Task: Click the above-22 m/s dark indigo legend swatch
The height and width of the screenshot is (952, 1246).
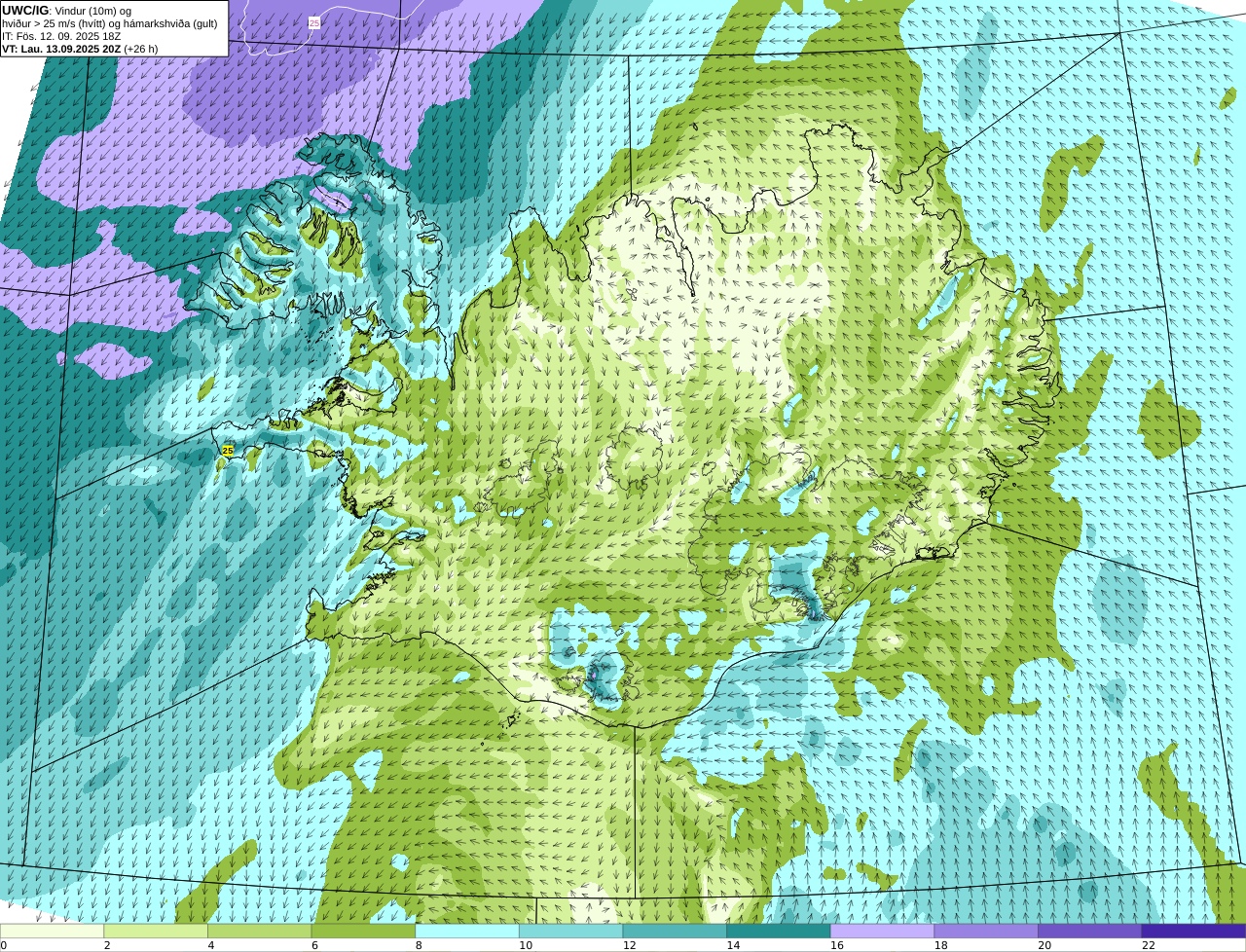Action: 1193,931
